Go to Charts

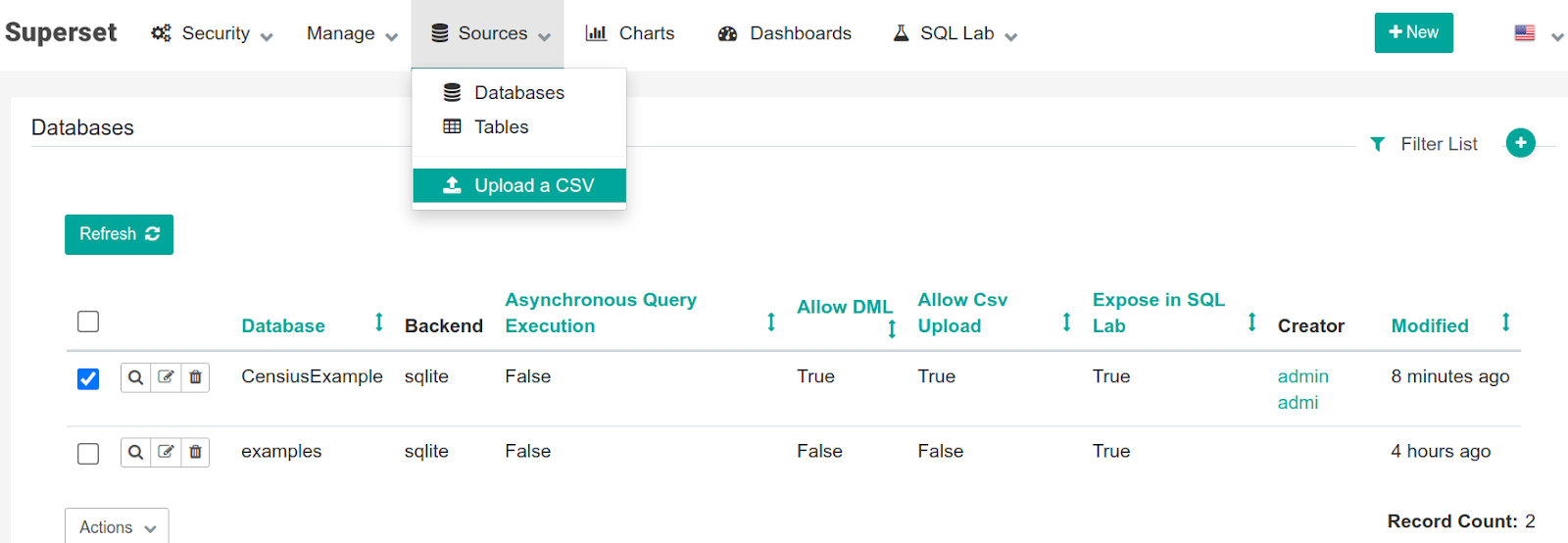(x=630, y=33)
